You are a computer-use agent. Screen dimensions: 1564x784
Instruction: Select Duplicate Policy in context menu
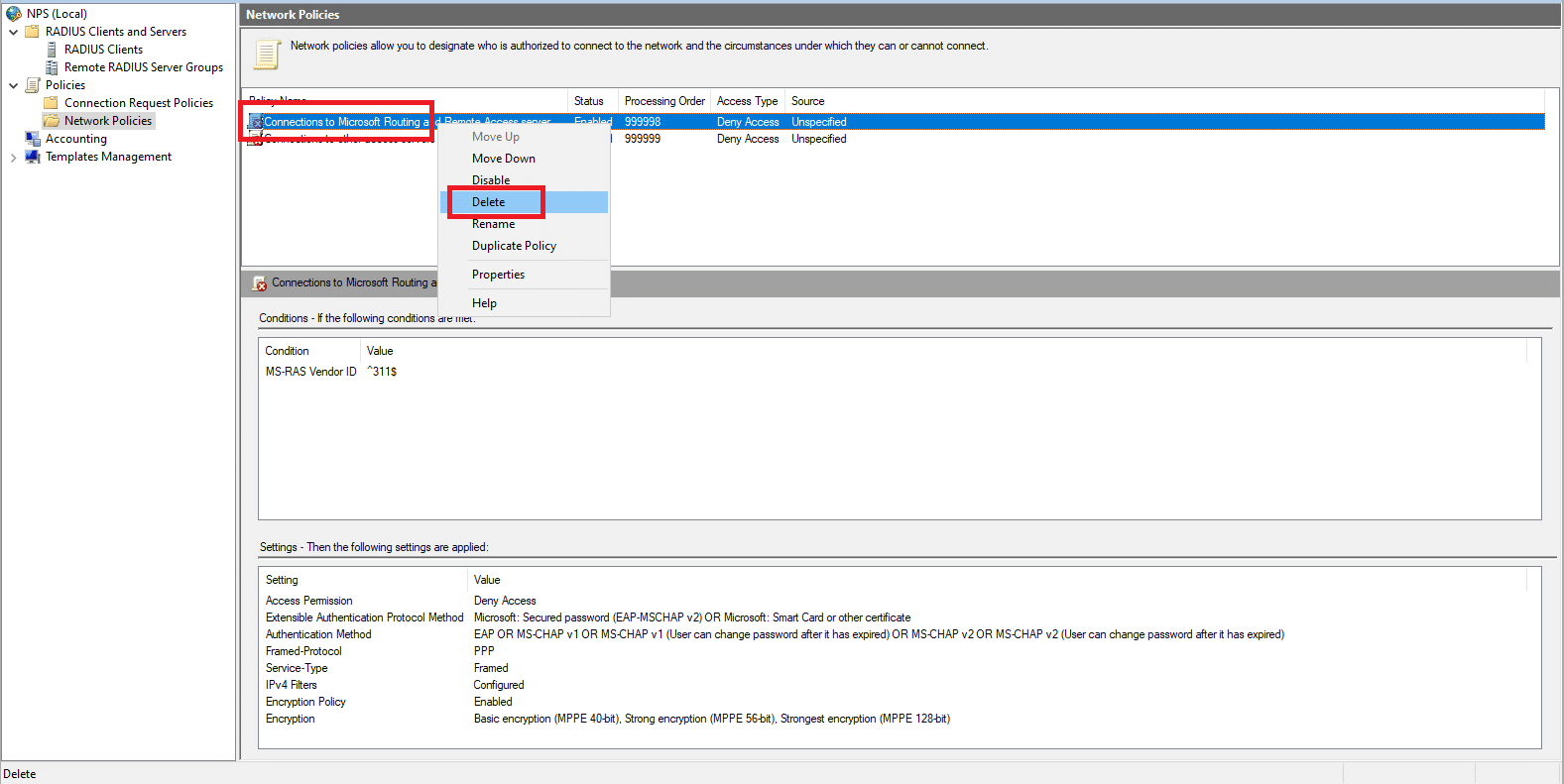pyautogui.click(x=514, y=246)
